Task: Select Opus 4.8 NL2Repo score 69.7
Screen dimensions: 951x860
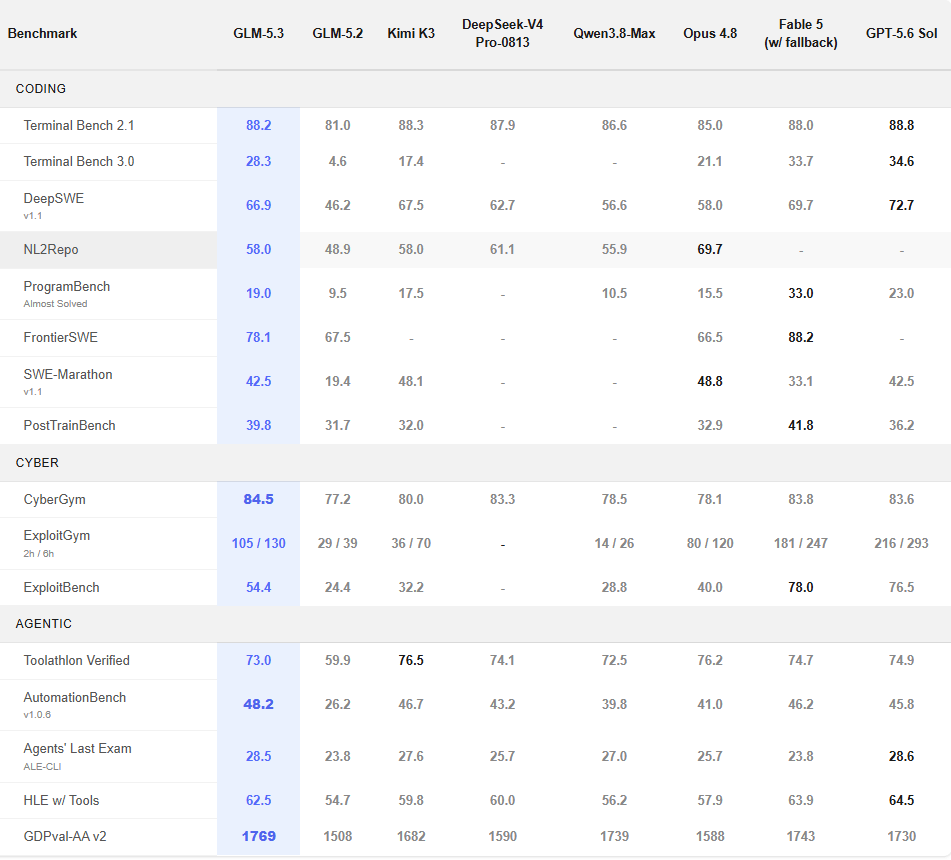Action: 710,249
